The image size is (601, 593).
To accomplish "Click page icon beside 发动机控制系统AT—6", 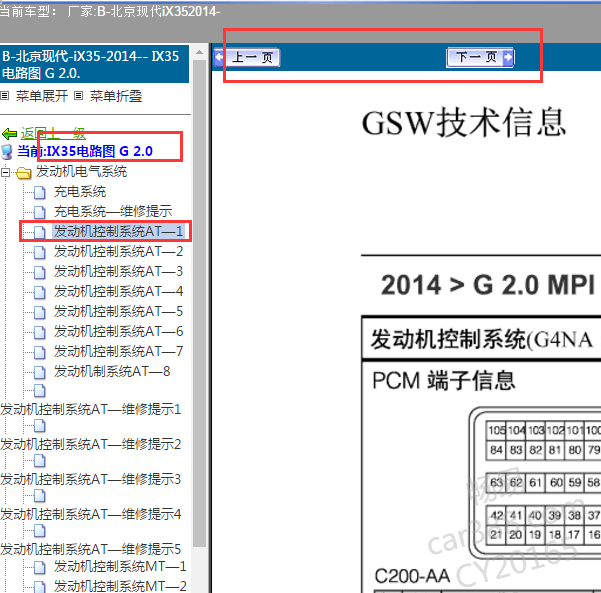I will (39, 332).
